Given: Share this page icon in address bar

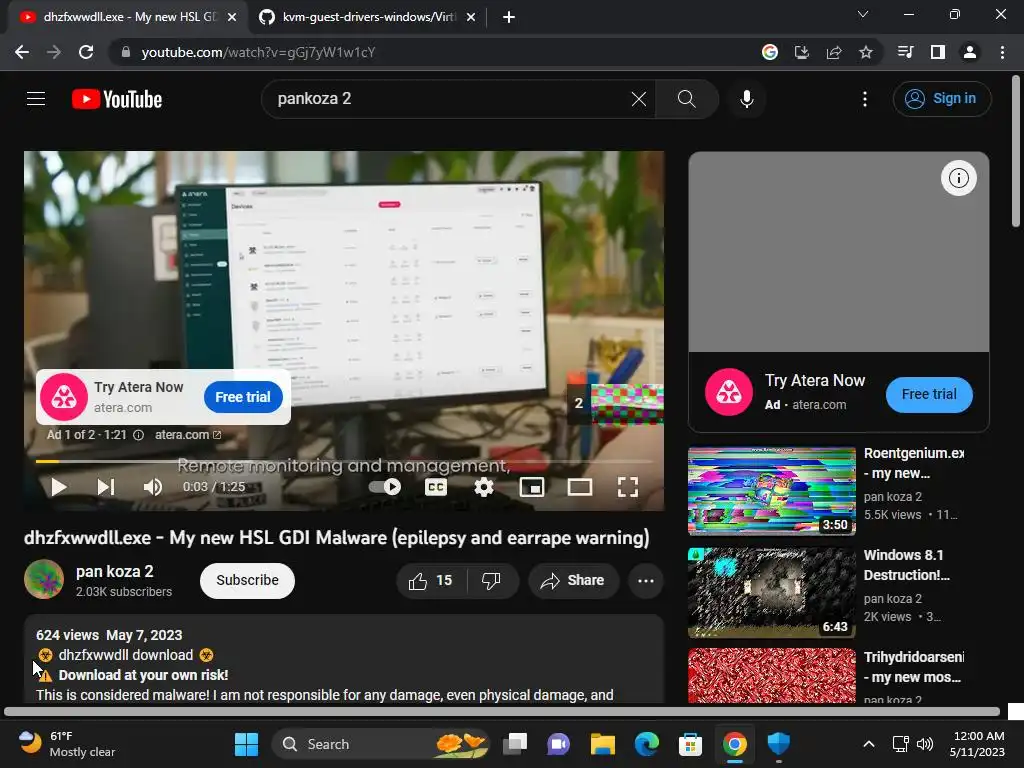Looking at the screenshot, I should [x=833, y=52].
